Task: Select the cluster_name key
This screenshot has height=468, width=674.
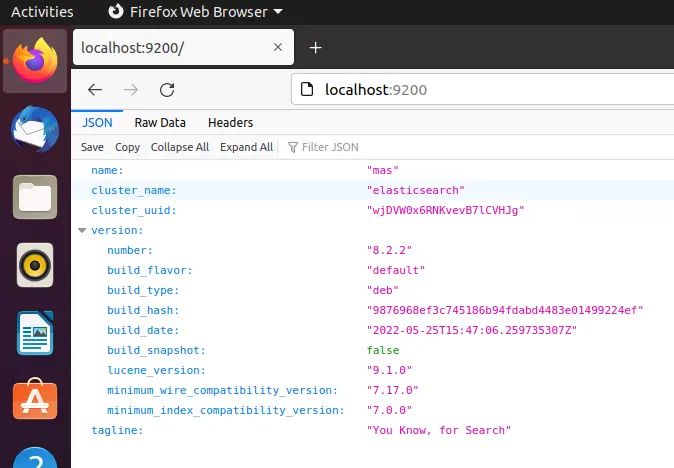Action: pos(134,190)
